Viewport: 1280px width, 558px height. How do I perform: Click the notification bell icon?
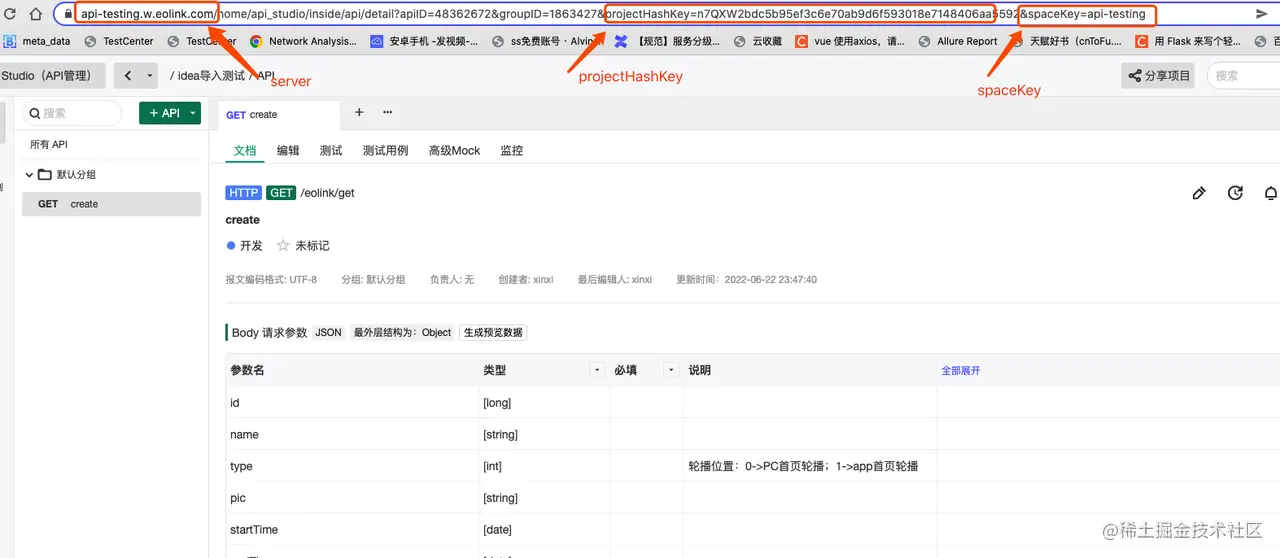[1271, 193]
